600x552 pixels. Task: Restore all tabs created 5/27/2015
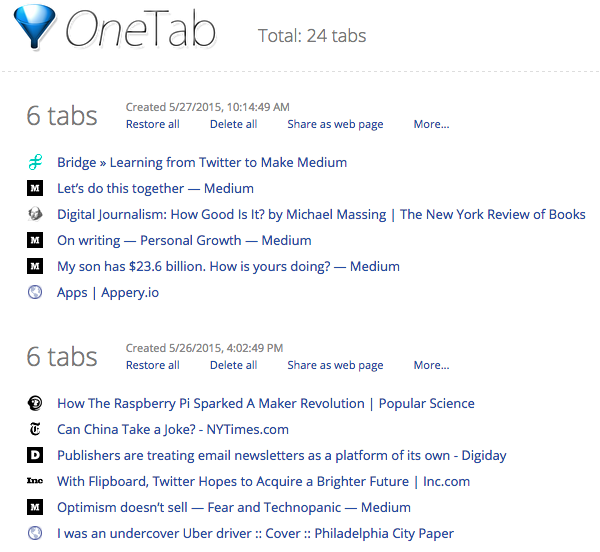pos(153,124)
